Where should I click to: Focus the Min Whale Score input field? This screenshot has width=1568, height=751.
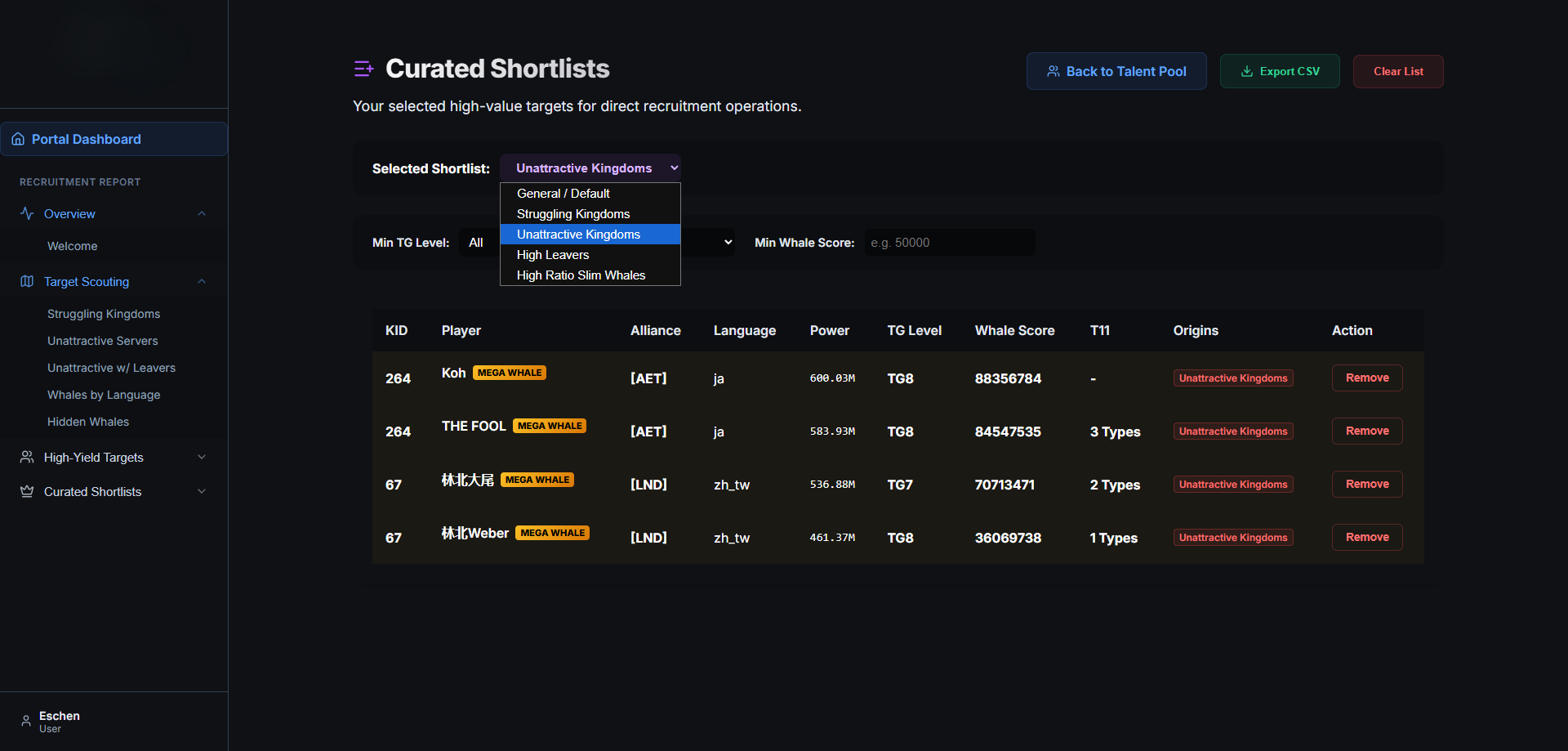tap(950, 243)
